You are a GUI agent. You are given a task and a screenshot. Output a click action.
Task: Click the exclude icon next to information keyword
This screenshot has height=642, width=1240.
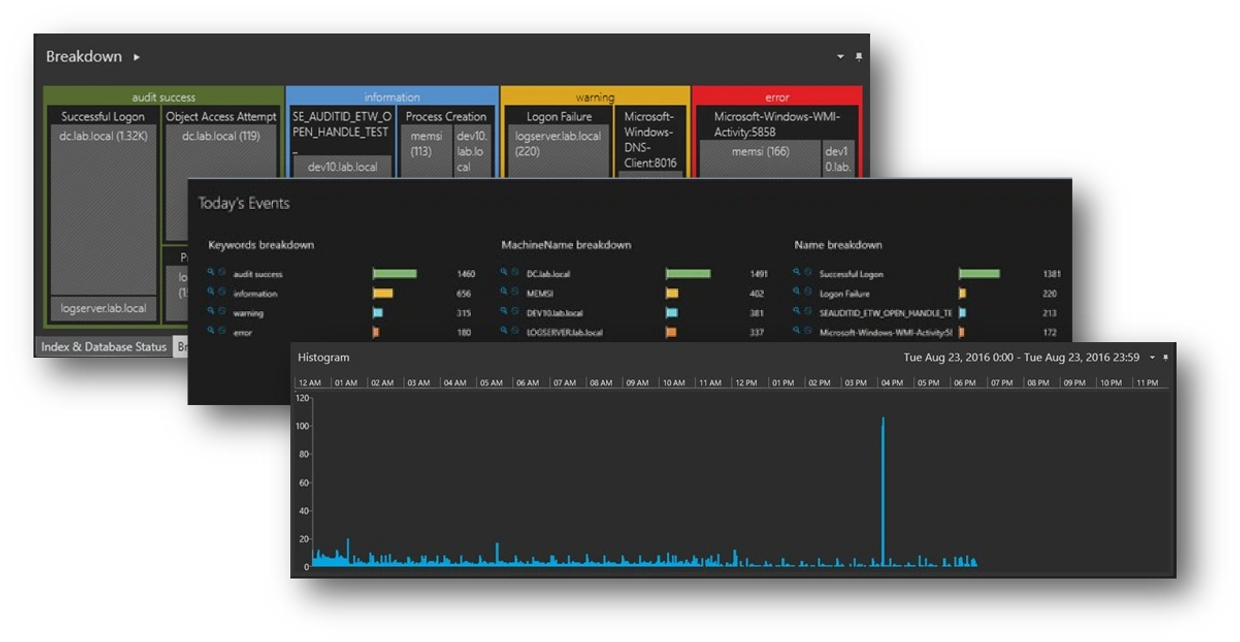[x=222, y=293]
